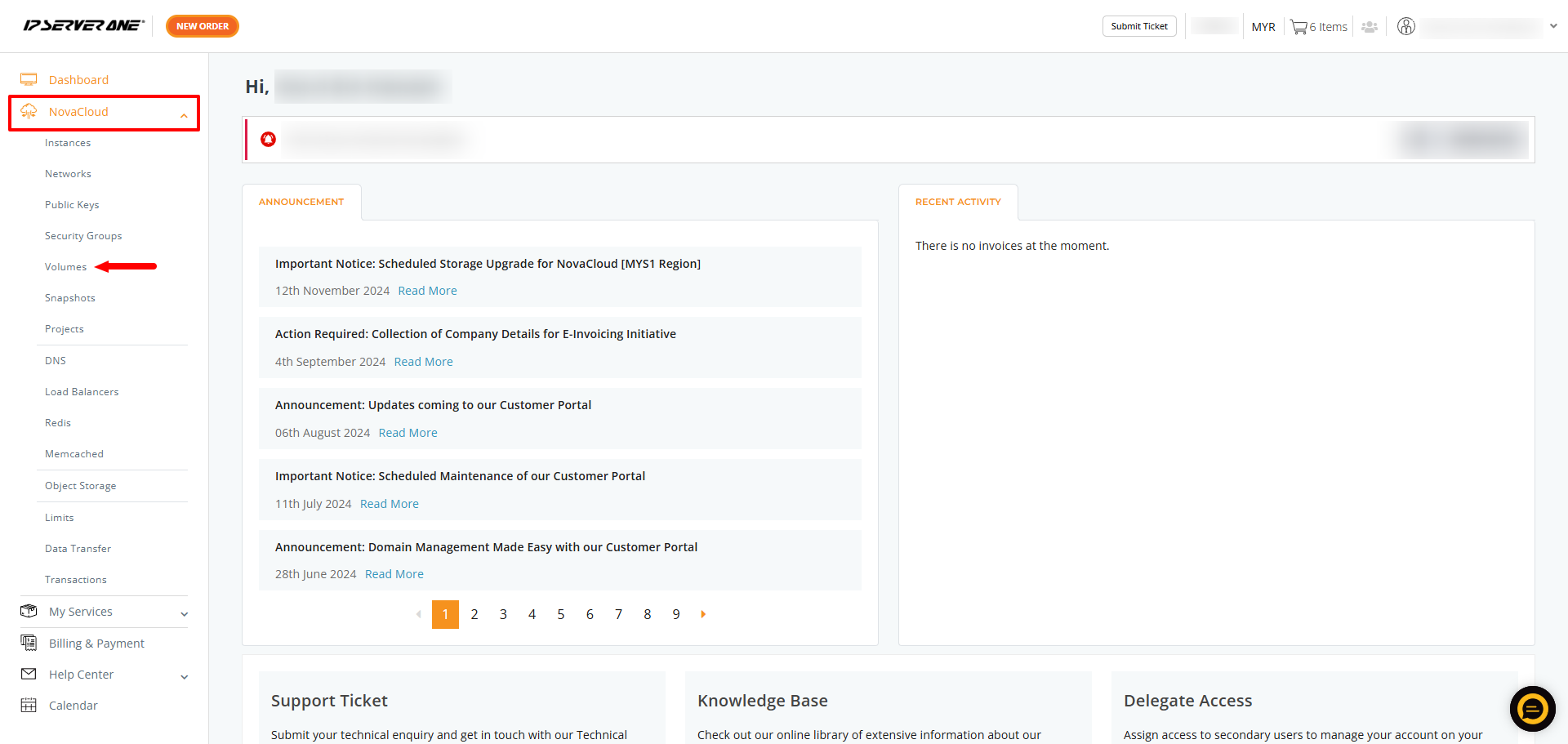Click the contacts group icon in header
1568x744 pixels.
click(x=1370, y=27)
